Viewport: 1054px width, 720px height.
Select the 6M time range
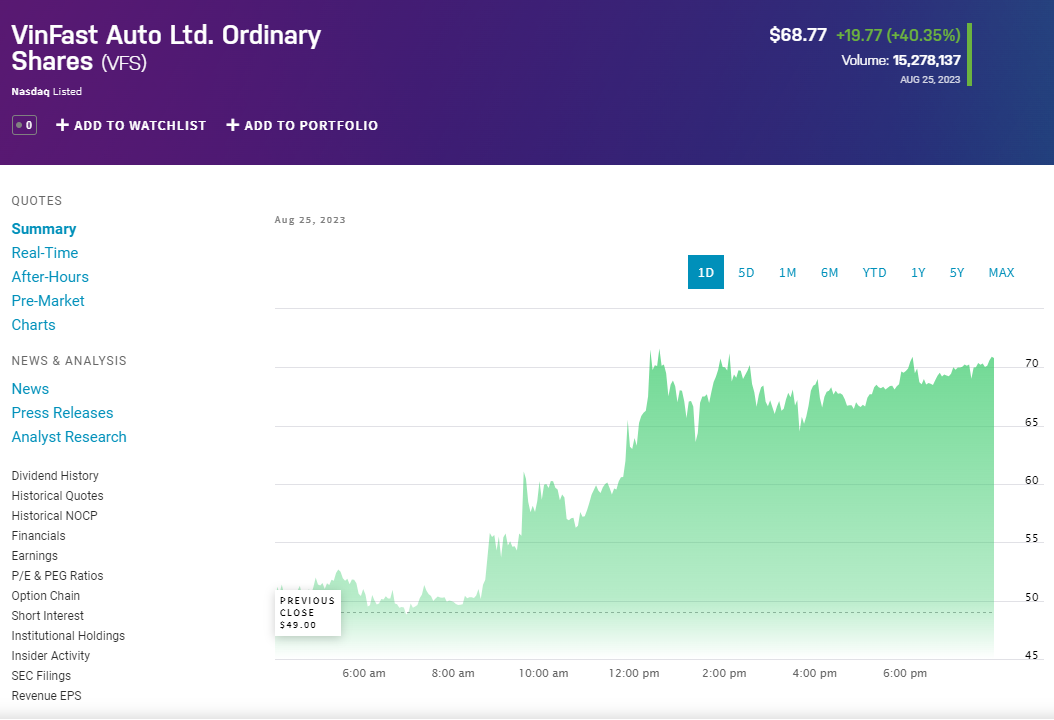tap(829, 272)
